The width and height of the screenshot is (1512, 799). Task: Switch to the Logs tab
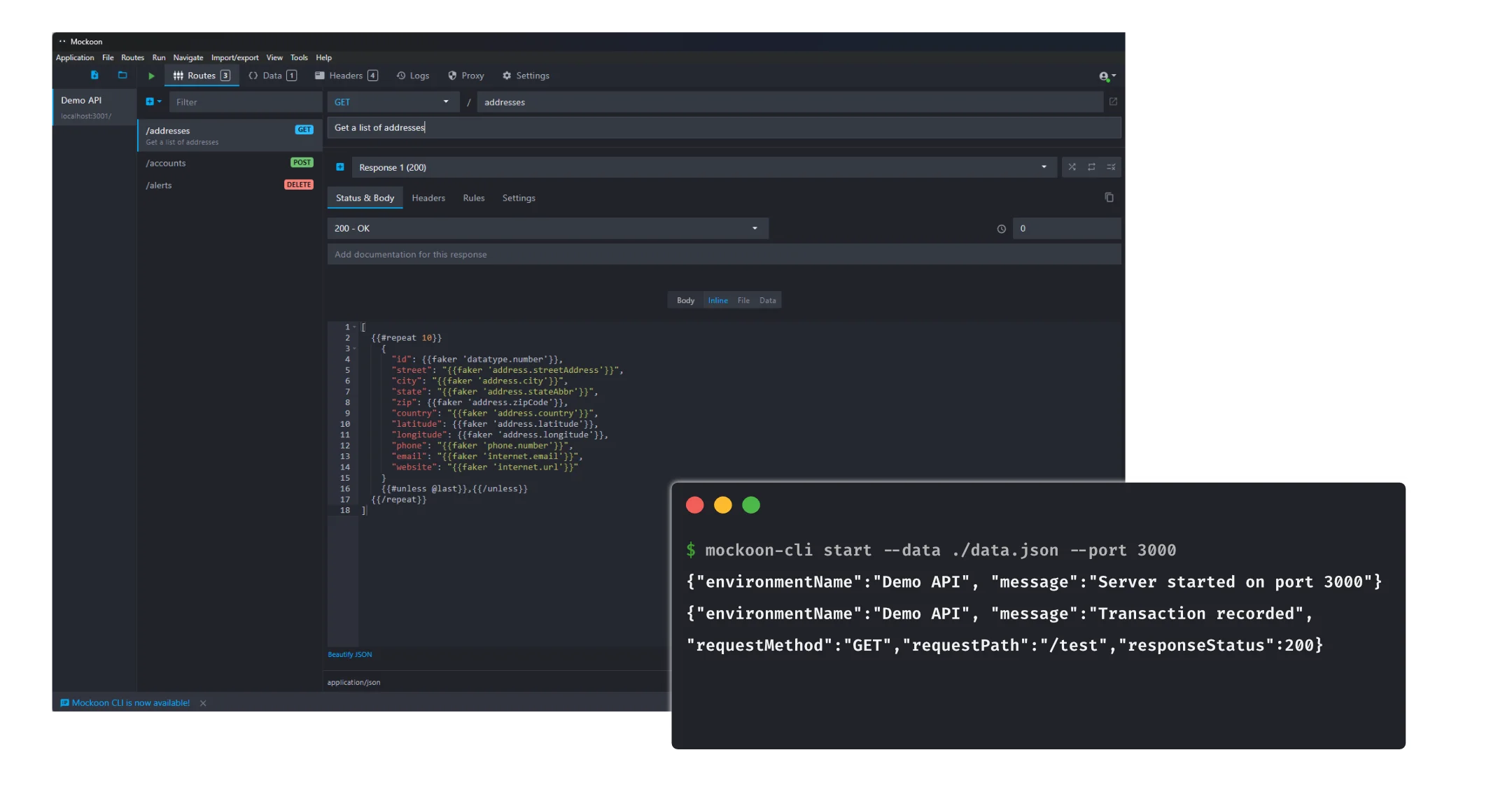(413, 76)
